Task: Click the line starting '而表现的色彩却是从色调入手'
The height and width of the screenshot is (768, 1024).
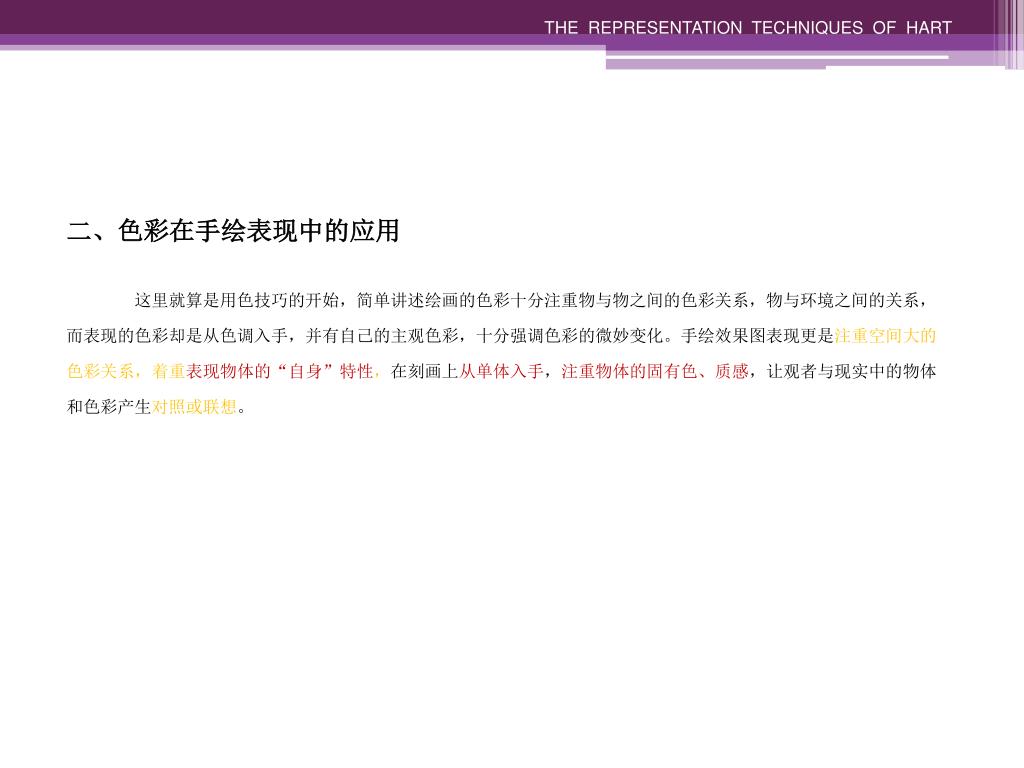Action: [x=502, y=336]
